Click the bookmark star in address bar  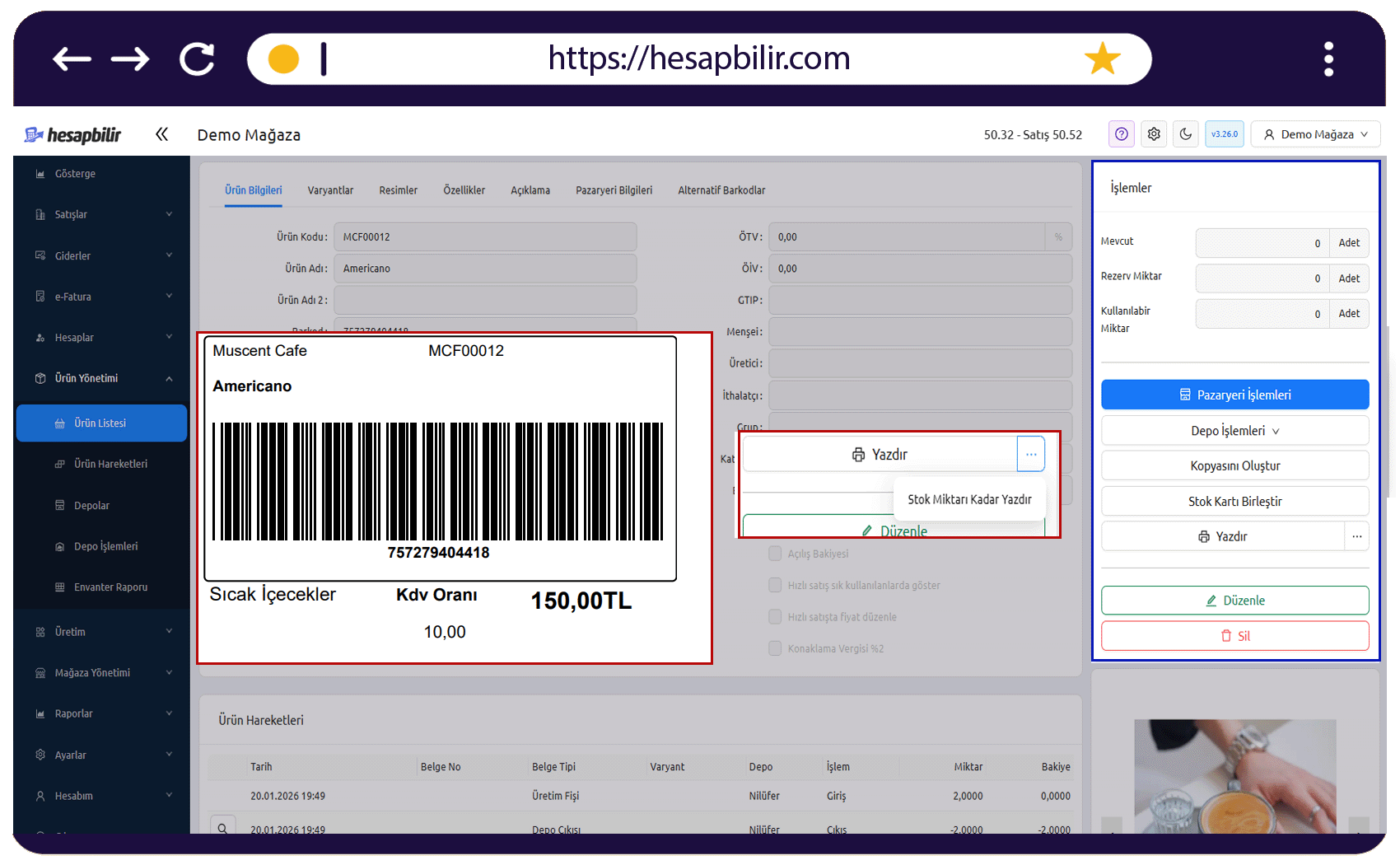[1102, 58]
